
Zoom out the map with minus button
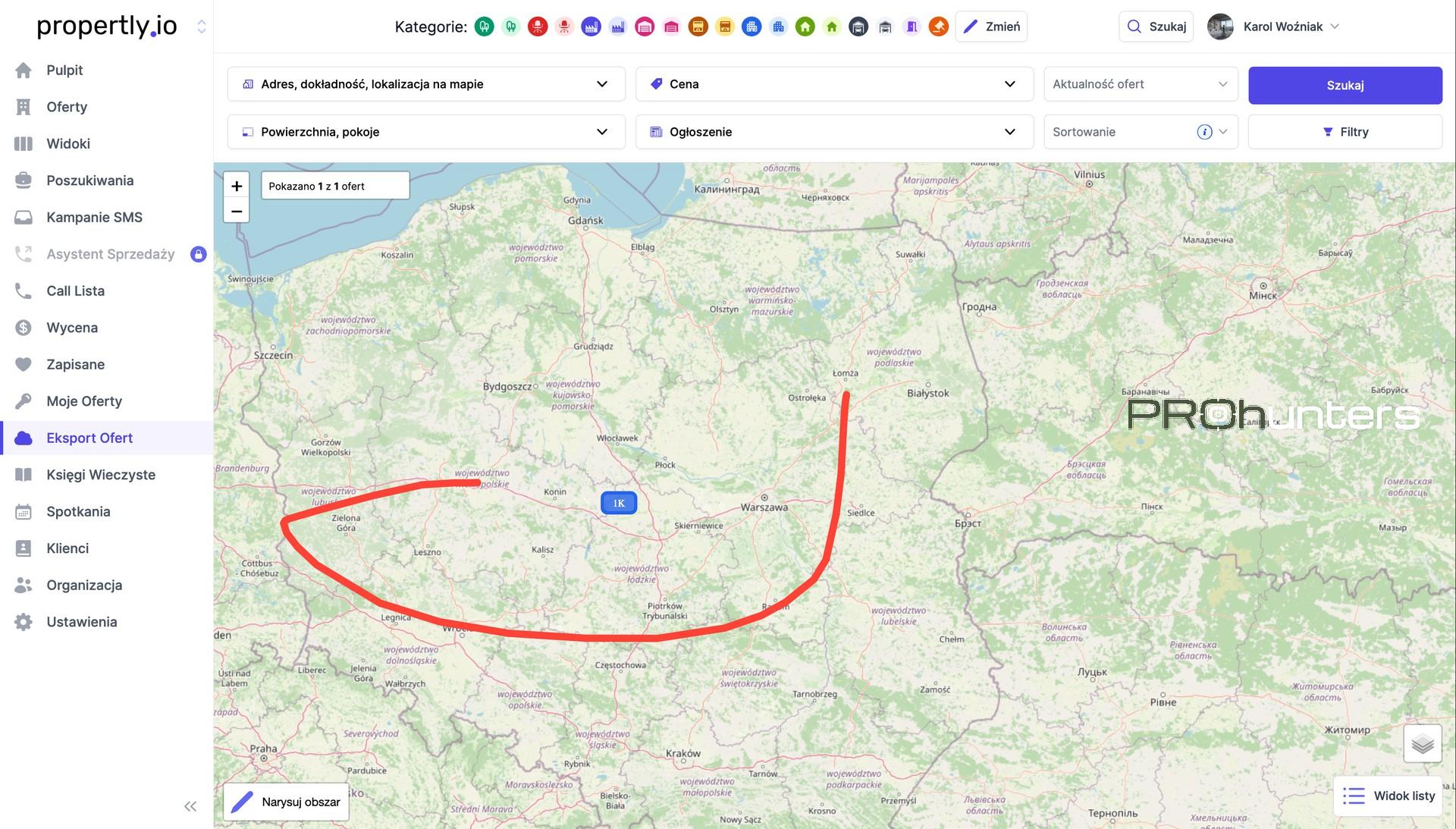tap(237, 211)
